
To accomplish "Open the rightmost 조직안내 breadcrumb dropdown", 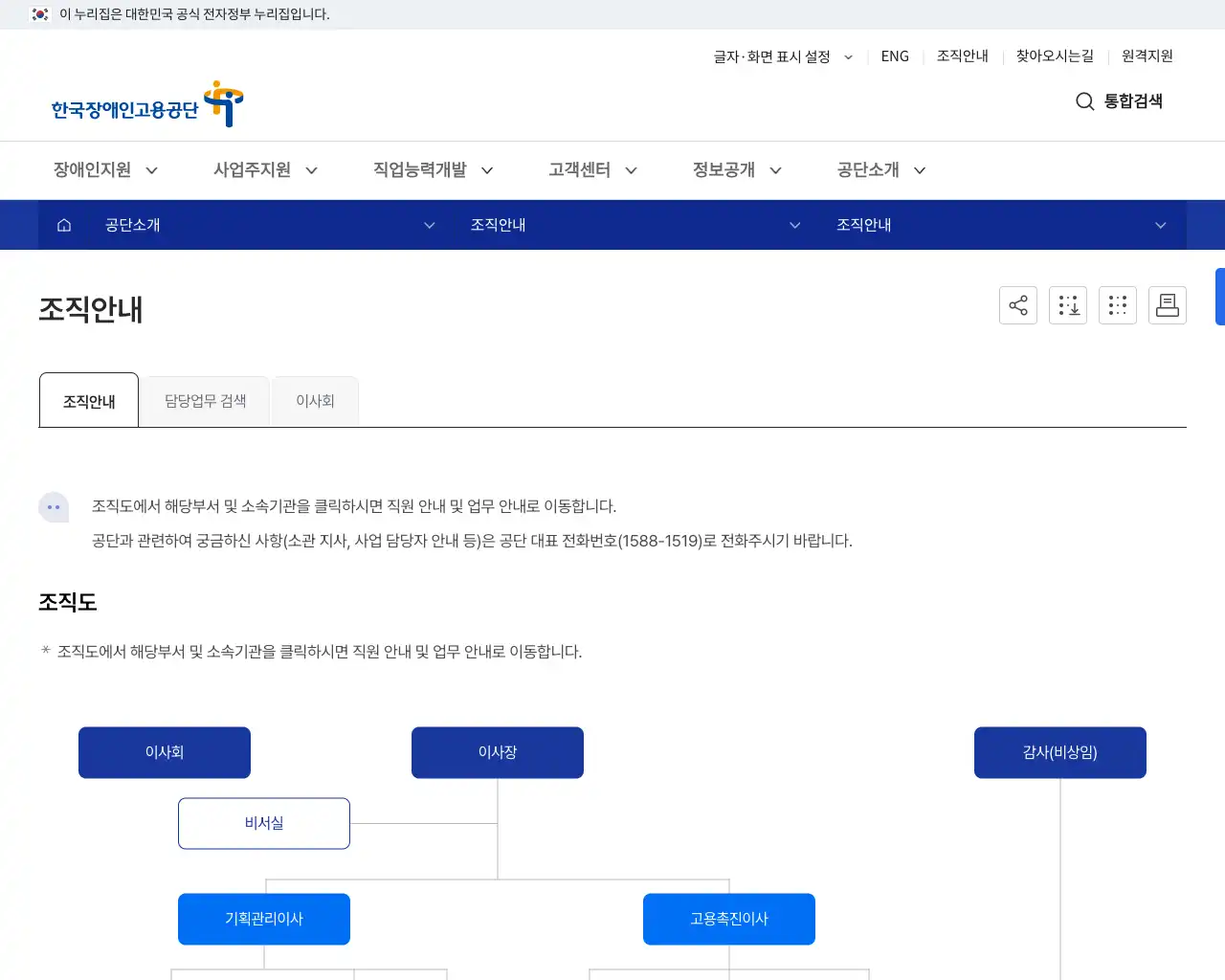I will coord(1160,225).
